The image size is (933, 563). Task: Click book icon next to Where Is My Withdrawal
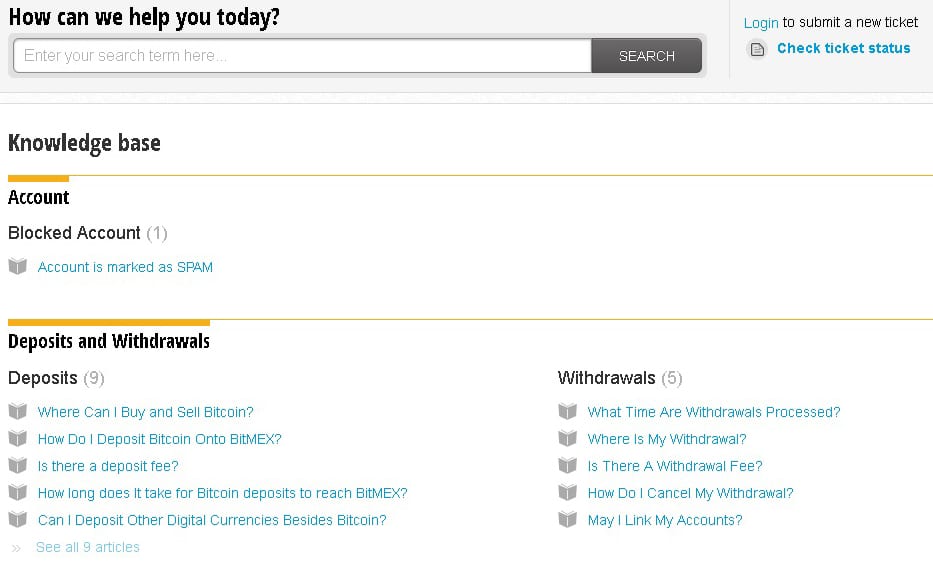567,439
